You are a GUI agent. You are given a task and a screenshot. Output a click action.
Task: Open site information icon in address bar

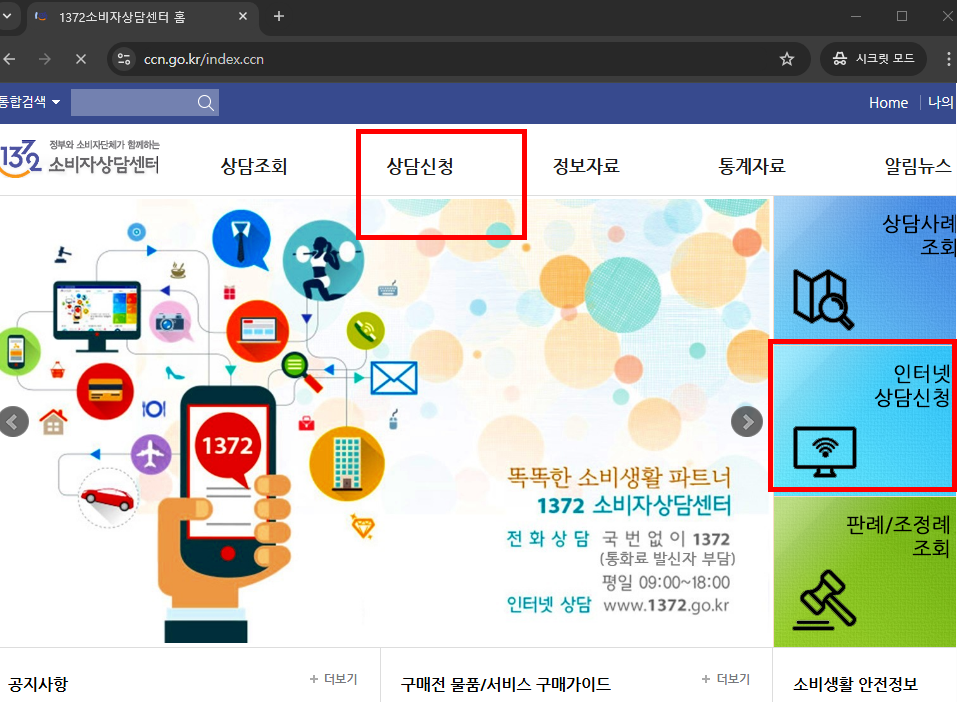point(124,59)
